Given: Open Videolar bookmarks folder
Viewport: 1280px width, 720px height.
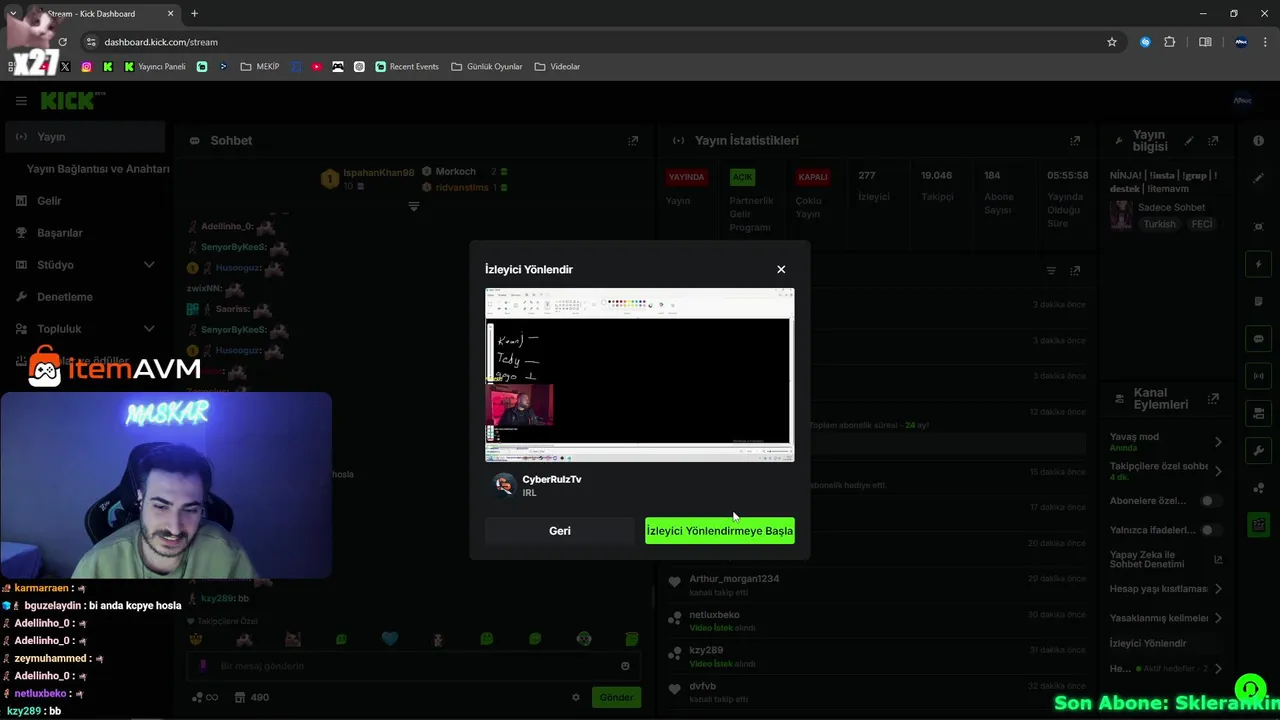Looking at the screenshot, I should point(557,67).
